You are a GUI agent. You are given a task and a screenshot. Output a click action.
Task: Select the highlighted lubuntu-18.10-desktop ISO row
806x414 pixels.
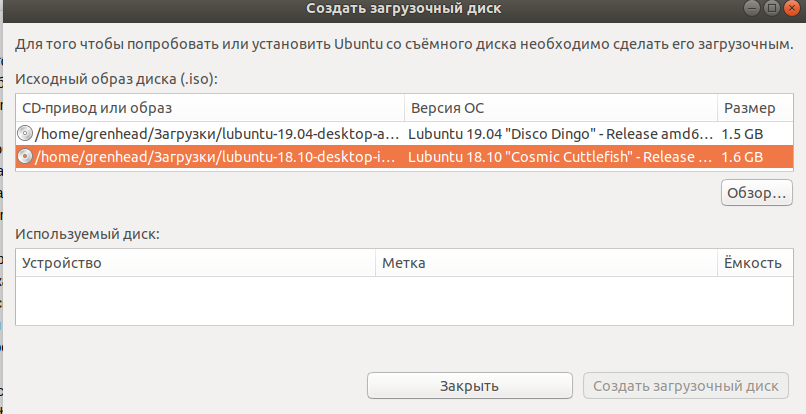(x=215, y=156)
